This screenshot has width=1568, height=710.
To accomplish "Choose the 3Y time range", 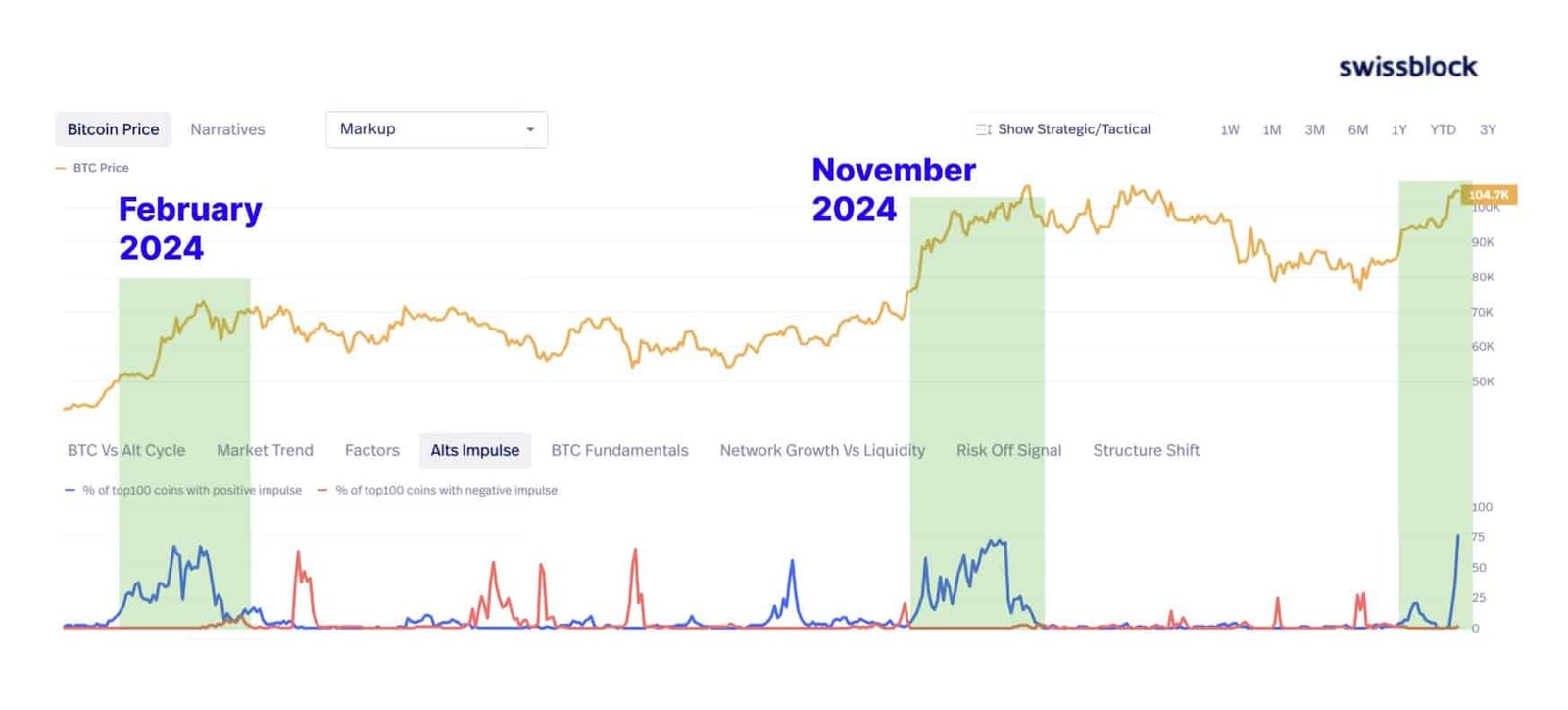I will (x=1488, y=129).
